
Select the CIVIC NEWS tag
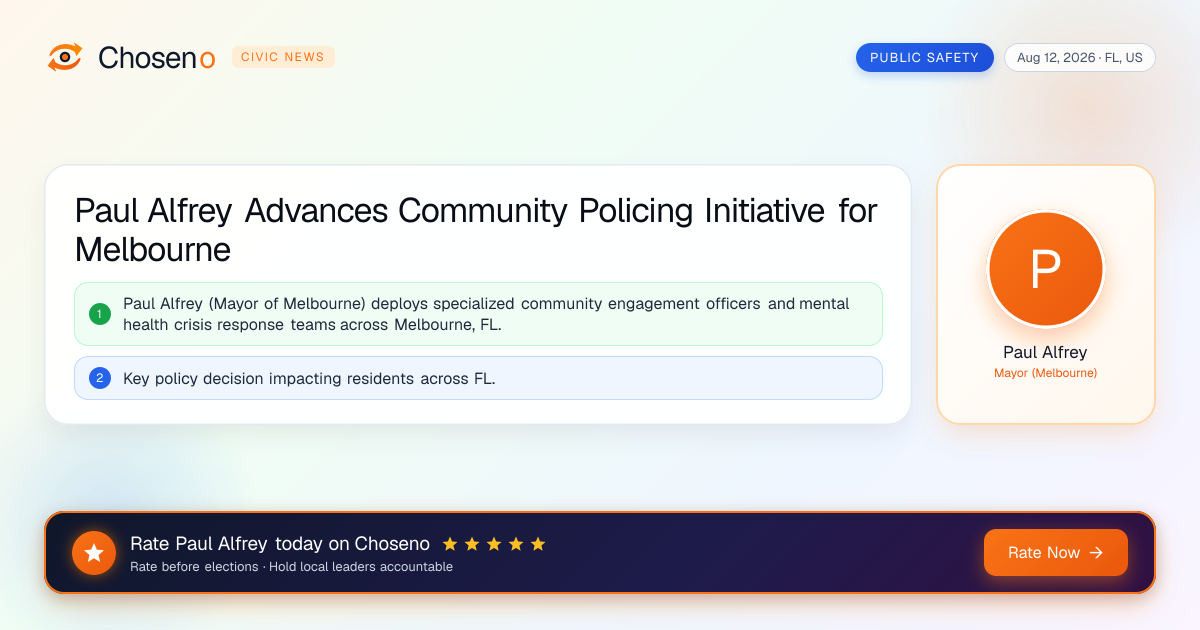pos(283,57)
